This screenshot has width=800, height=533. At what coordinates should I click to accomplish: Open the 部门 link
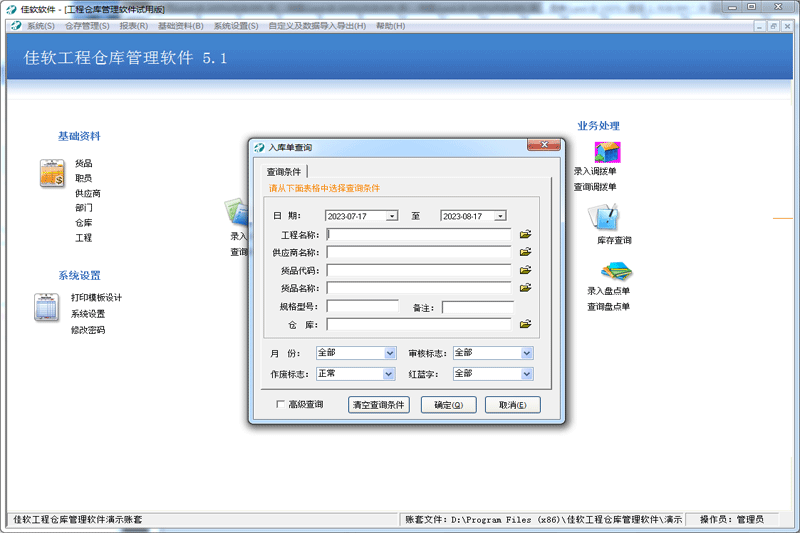click(84, 208)
